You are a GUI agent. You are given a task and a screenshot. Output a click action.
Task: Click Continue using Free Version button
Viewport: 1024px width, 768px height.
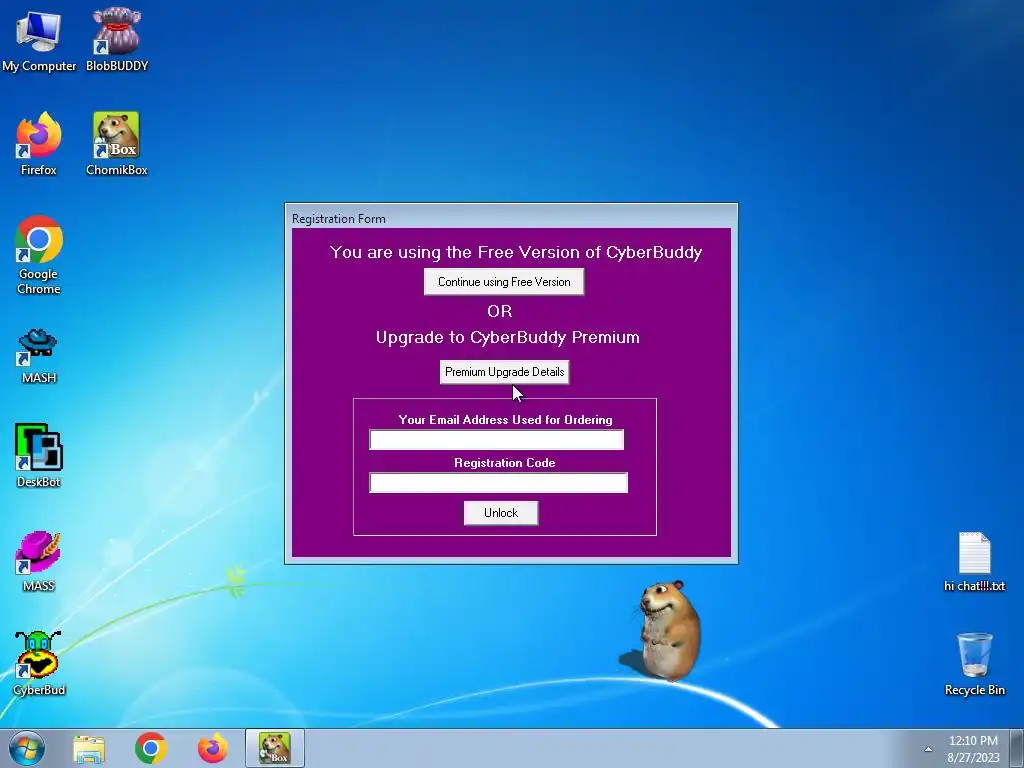coord(504,281)
